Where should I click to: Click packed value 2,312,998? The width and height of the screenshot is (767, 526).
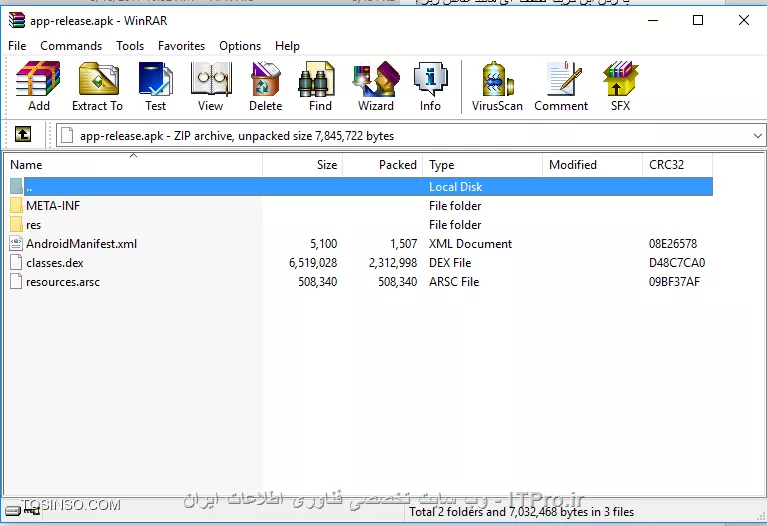393,263
